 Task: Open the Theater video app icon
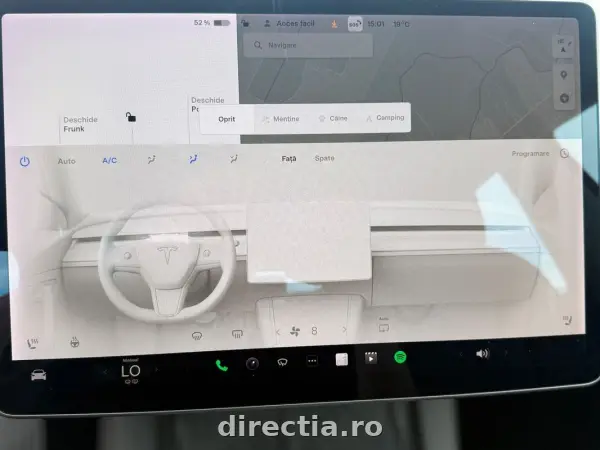pyautogui.click(x=371, y=358)
